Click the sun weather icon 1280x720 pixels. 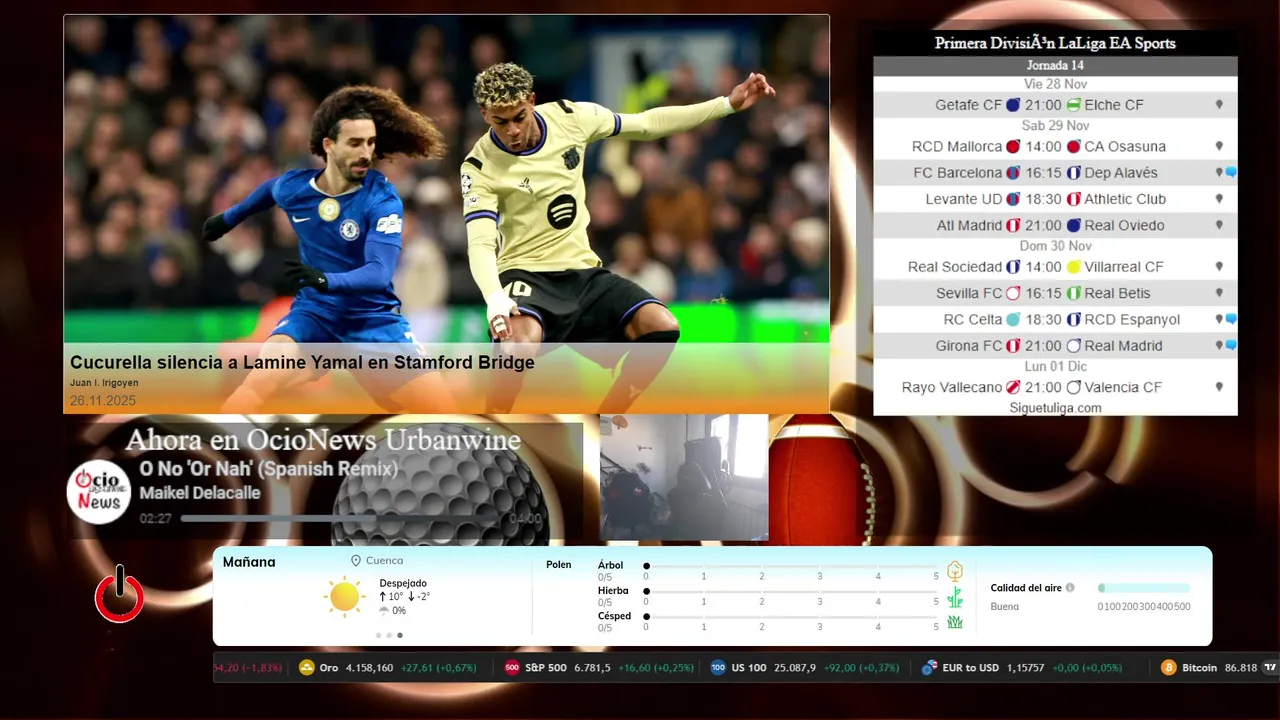click(344, 596)
